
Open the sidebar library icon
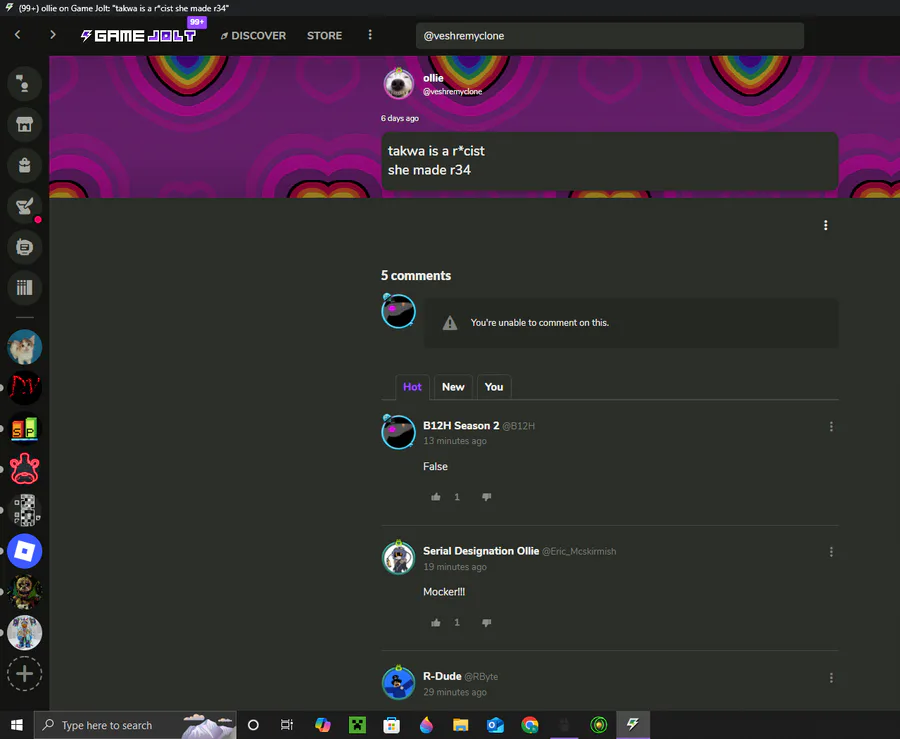point(24,288)
